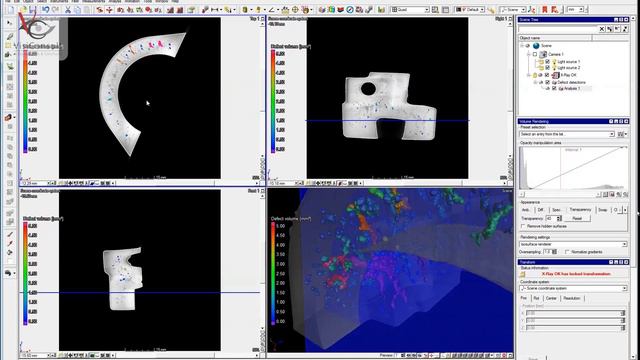Screen dimensions: 640x360
Task: Switch to the Center tab
Action: pyautogui.click(x=551, y=298)
